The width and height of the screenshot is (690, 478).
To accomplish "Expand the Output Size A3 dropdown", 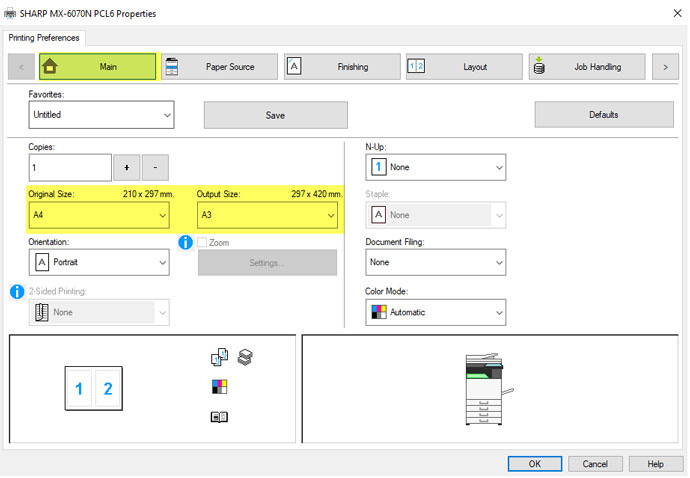I will click(x=267, y=215).
